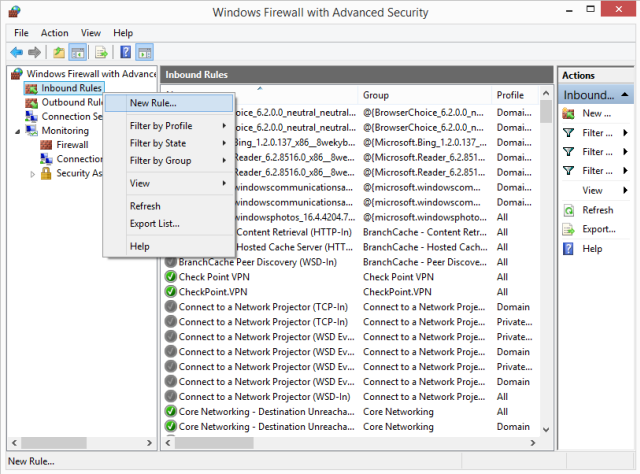Click the Export icon in the Actions pane
This screenshot has width=640, height=474.
tap(570, 229)
